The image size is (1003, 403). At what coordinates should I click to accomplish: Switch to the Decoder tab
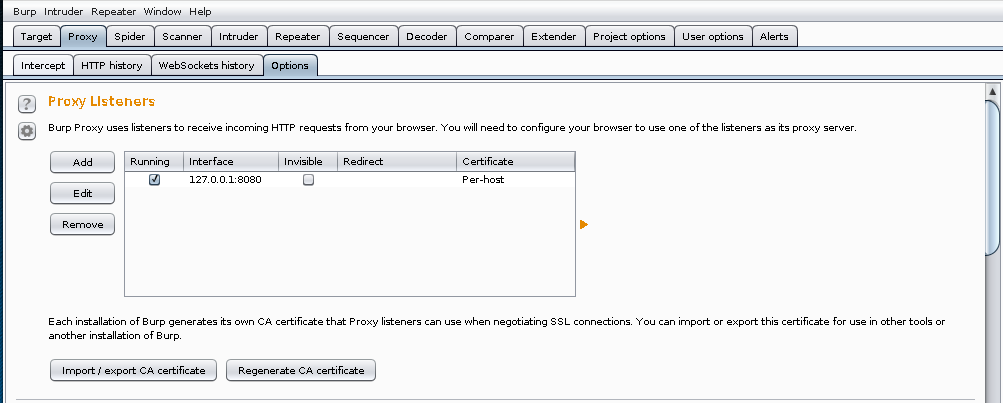[x=427, y=36]
